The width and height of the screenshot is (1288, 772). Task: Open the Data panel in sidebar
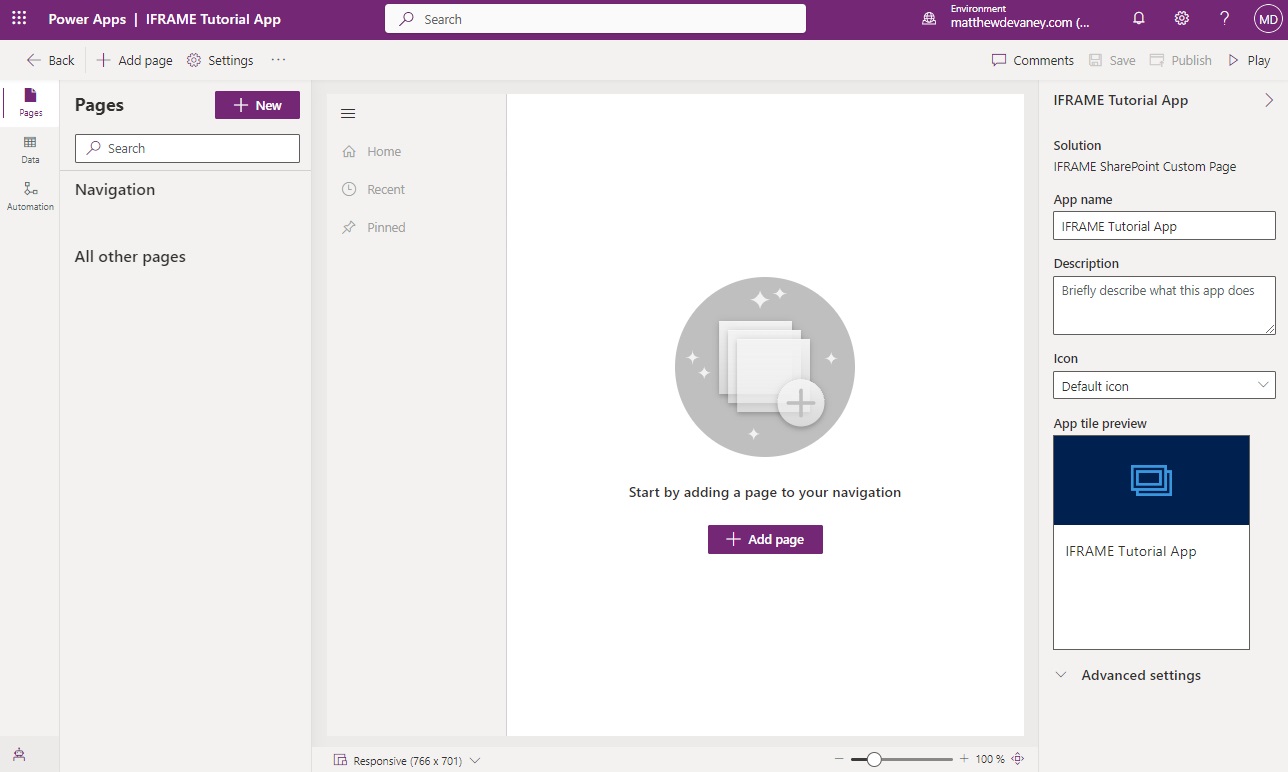30,150
